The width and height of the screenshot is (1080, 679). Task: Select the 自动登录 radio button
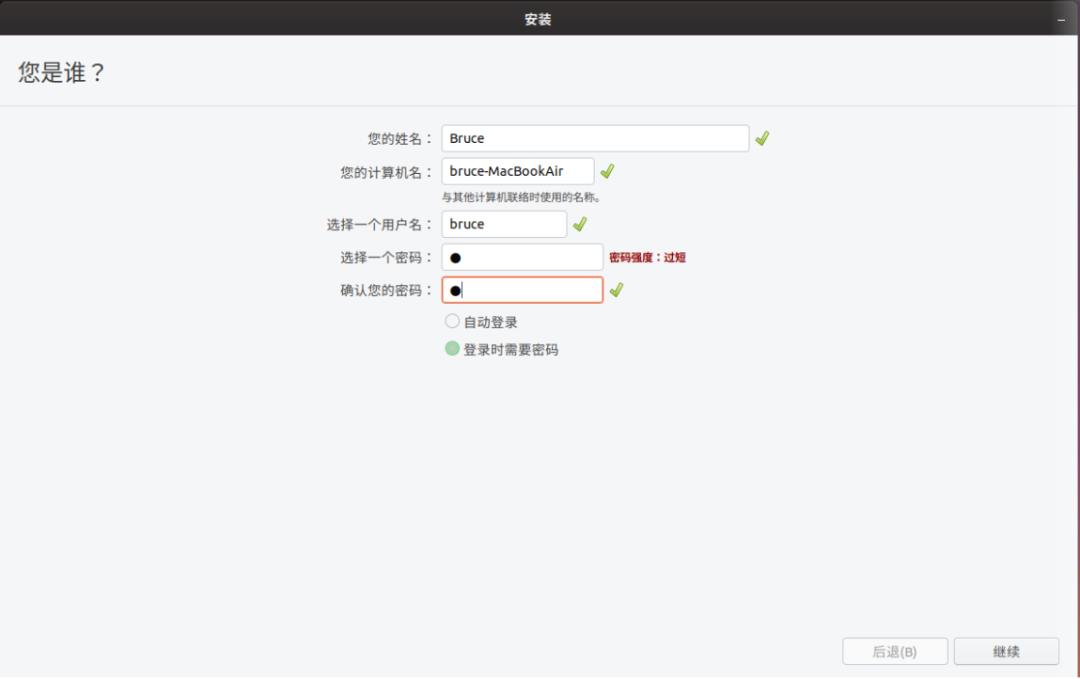(x=451, y=321)
